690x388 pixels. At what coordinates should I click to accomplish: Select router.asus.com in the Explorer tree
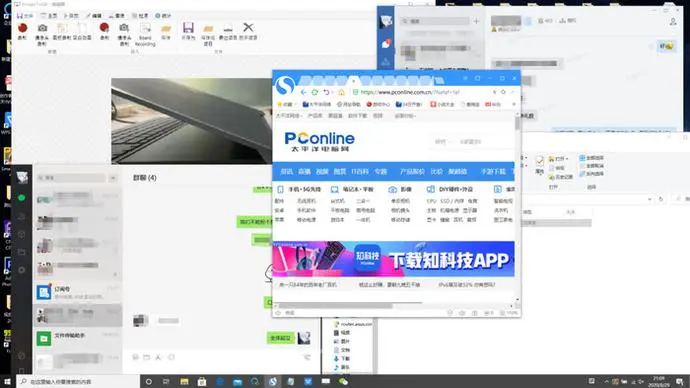tap(354, 324)
